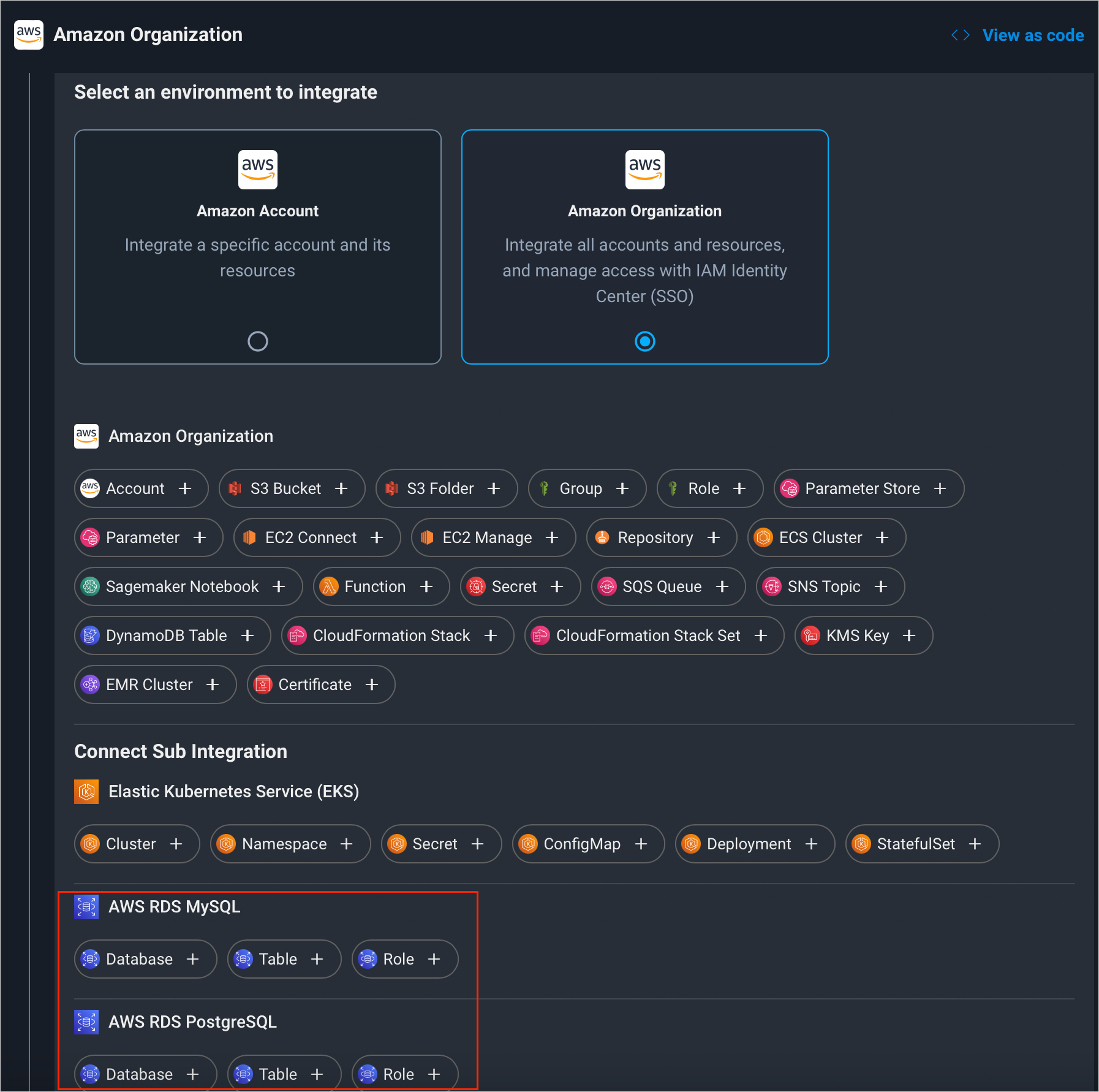Click plus on StatefulSet chip
Viewport: 1099px width, 1092px height.
pos(975,844)
